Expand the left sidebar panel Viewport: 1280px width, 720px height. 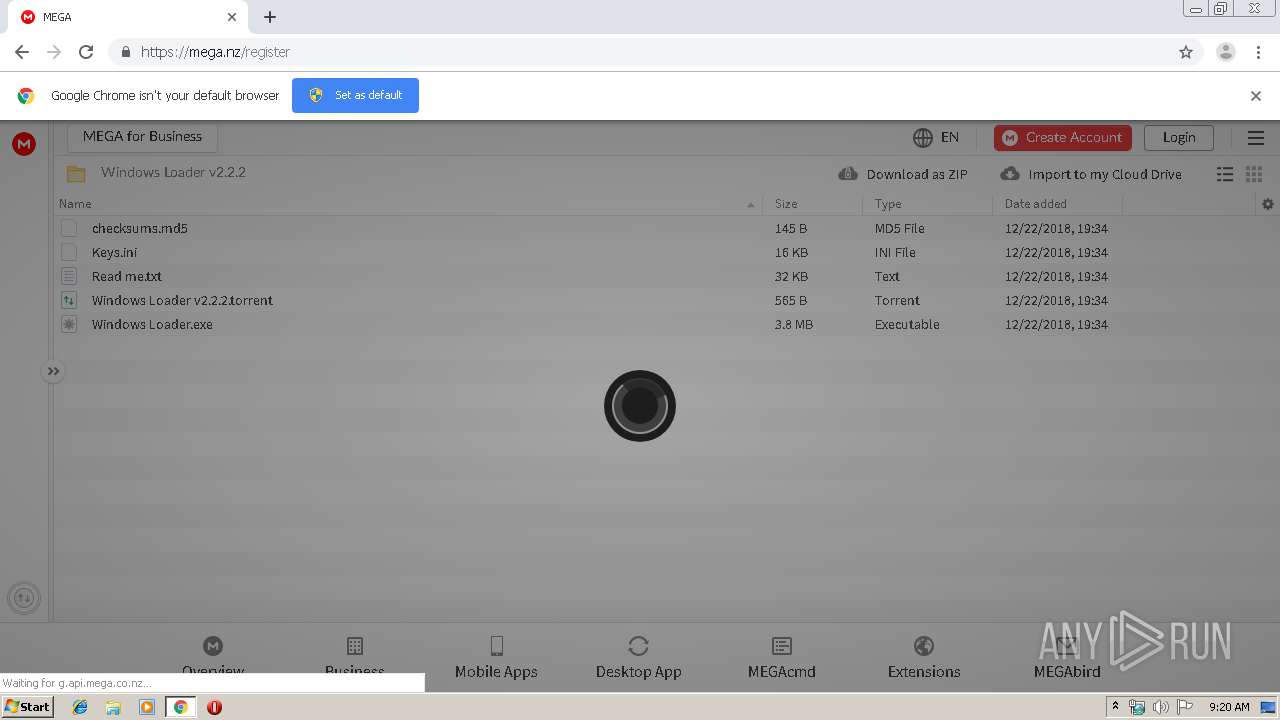click(x=53, y=371)
